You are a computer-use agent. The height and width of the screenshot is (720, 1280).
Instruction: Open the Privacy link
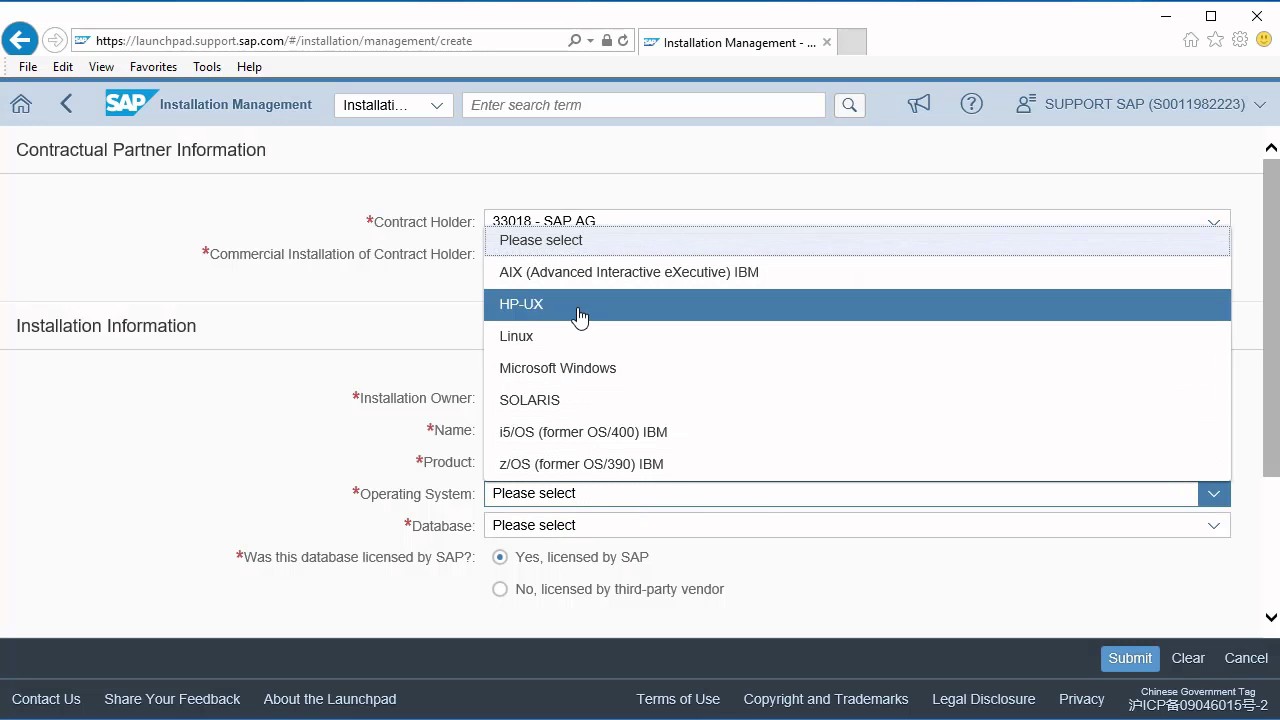click(x=1082, y=699)
